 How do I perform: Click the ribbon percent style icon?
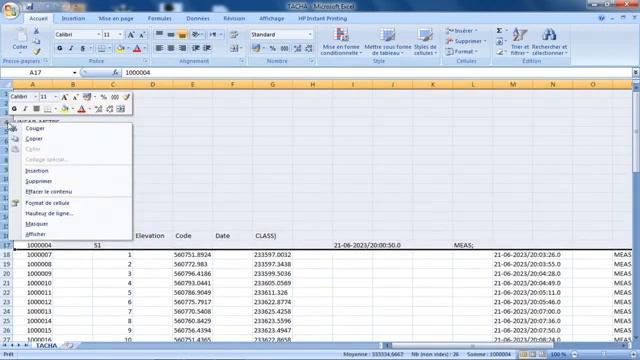[272, 49]
